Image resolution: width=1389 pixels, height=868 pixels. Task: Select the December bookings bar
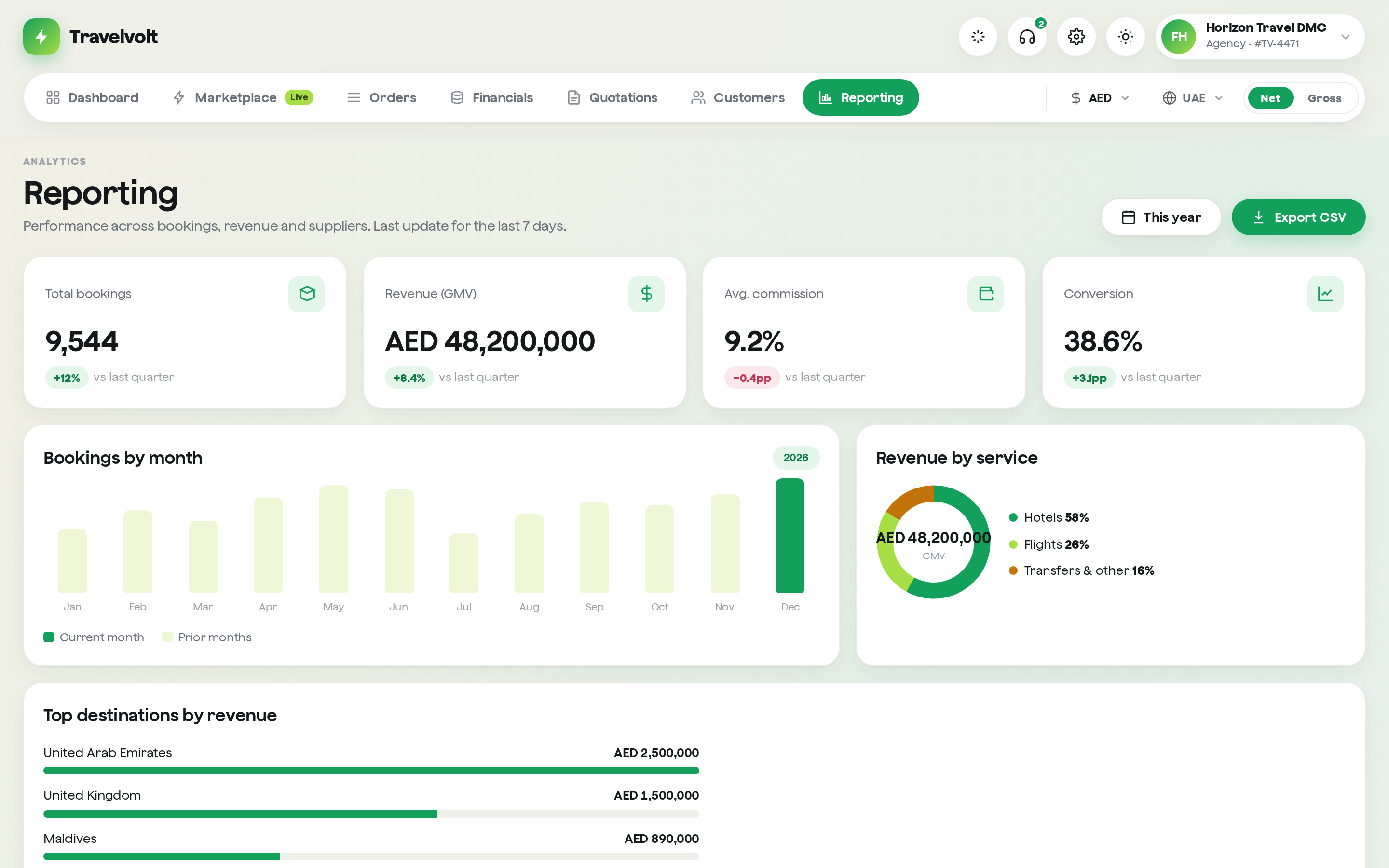pyautogui.click(x=790, y=536)
